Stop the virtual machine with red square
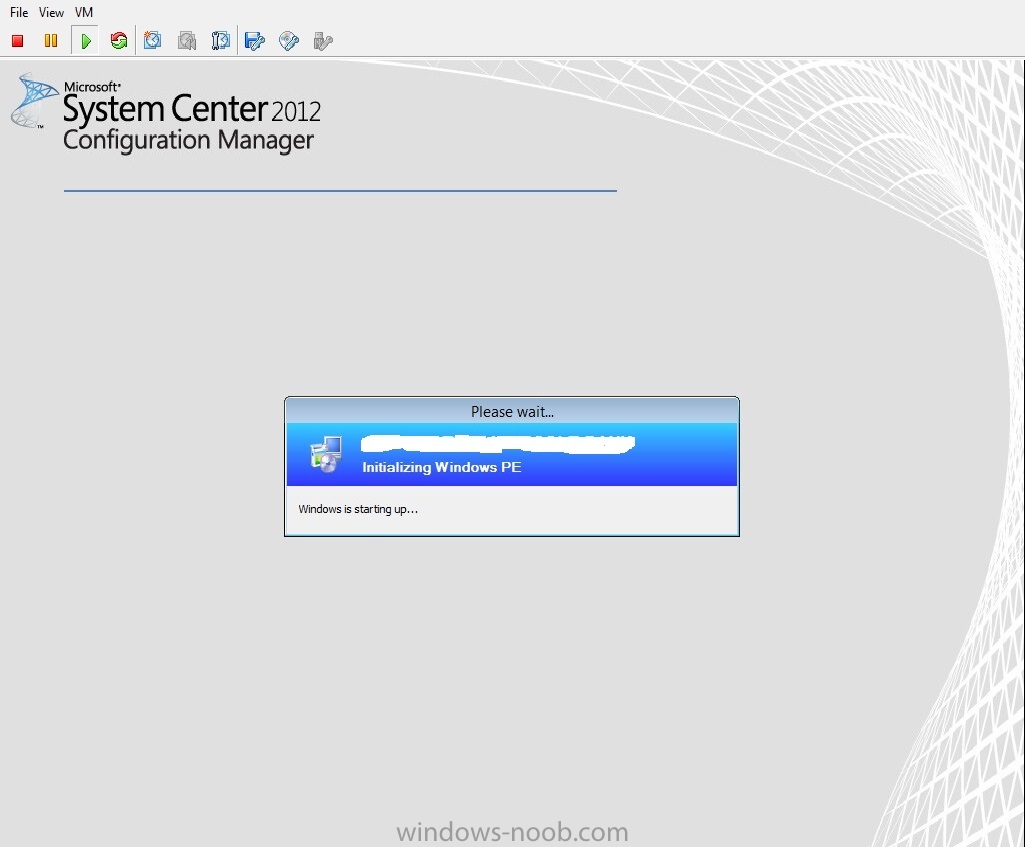The width and height of the screenshot is (1025, 847). coord(18,41)
